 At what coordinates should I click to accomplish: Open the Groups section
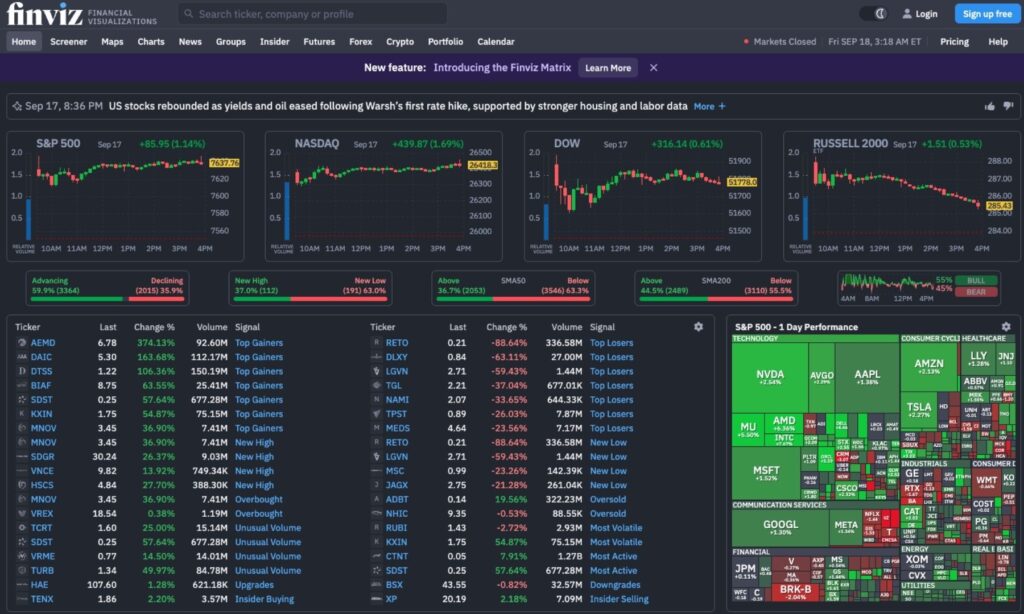click(231, 41)
